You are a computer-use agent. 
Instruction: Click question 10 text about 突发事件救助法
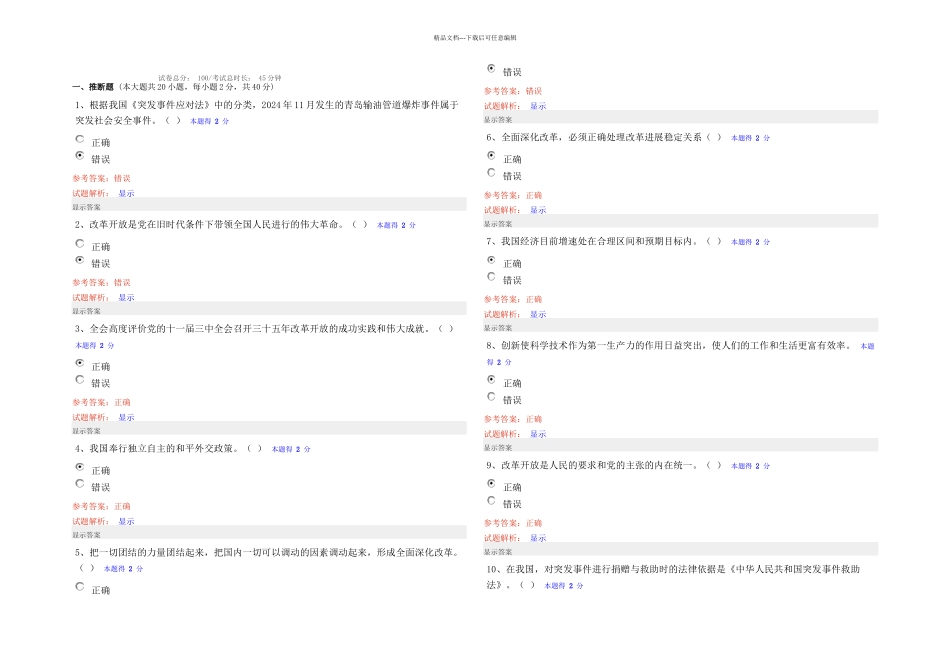coord(673,577)
